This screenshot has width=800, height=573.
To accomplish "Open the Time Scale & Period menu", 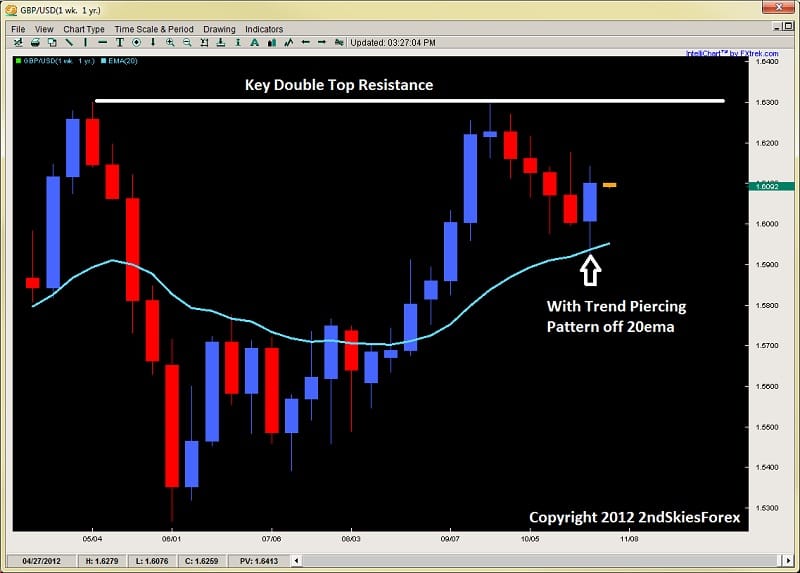I will tap(154, 29).
